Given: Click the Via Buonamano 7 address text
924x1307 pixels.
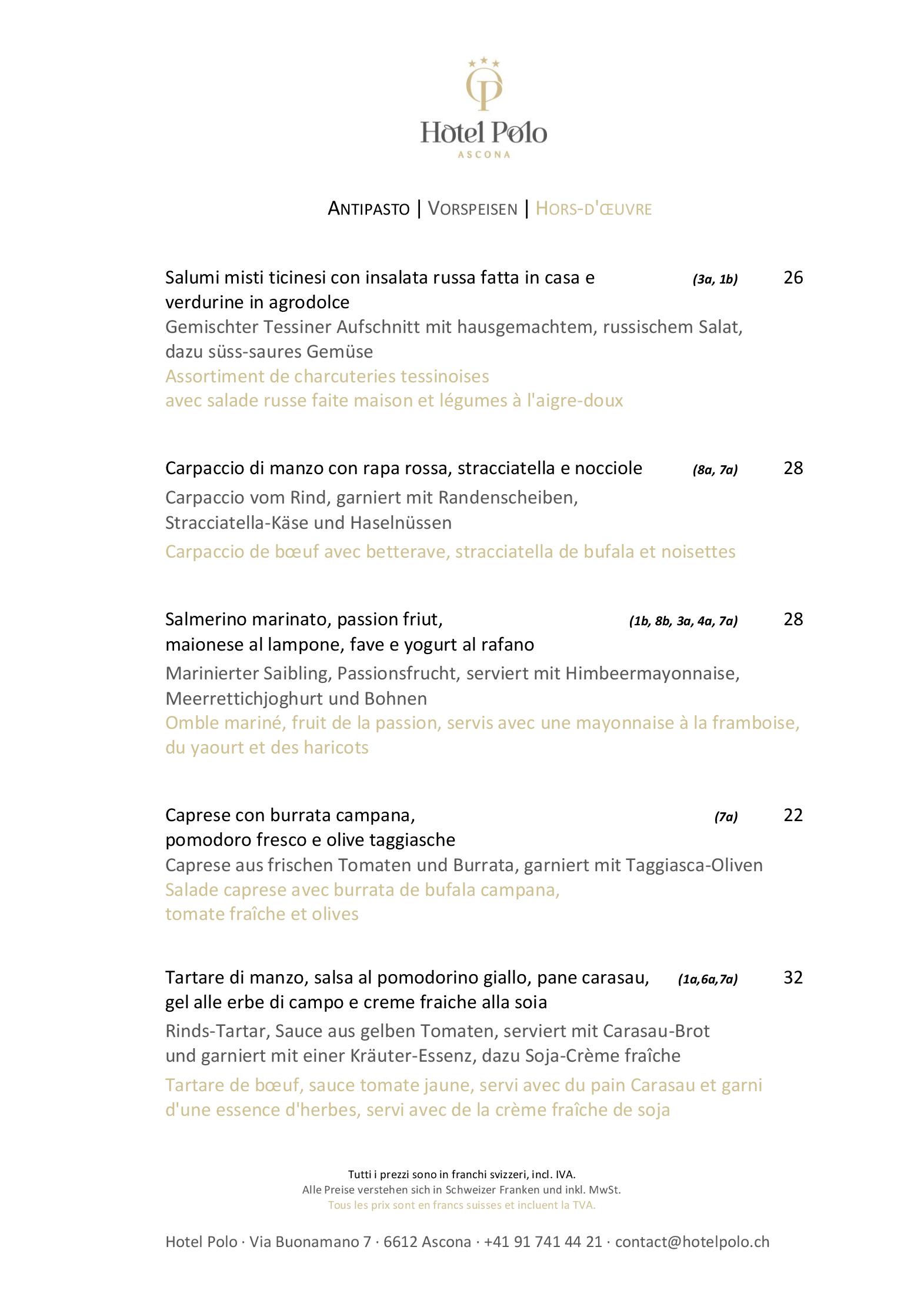Looking at the screenshot, I should 310,1242.
